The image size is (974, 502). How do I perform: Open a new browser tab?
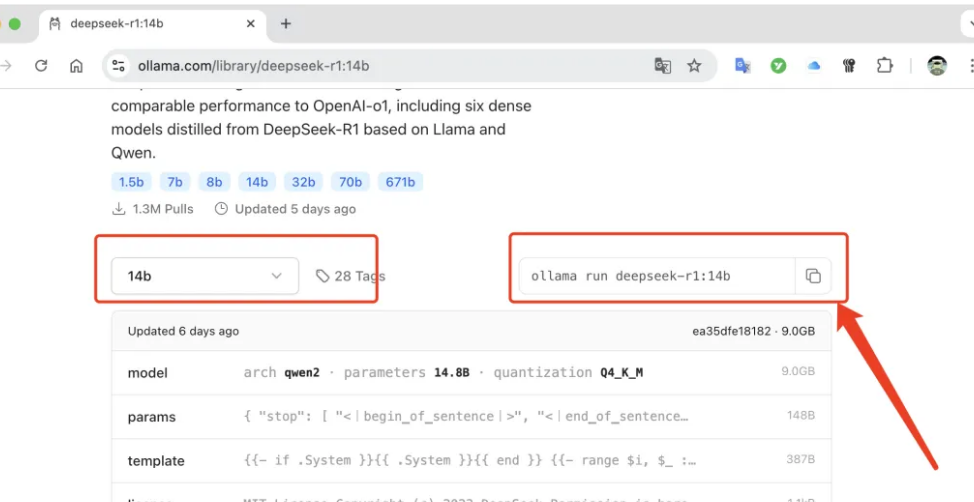[x=286, y=24]
